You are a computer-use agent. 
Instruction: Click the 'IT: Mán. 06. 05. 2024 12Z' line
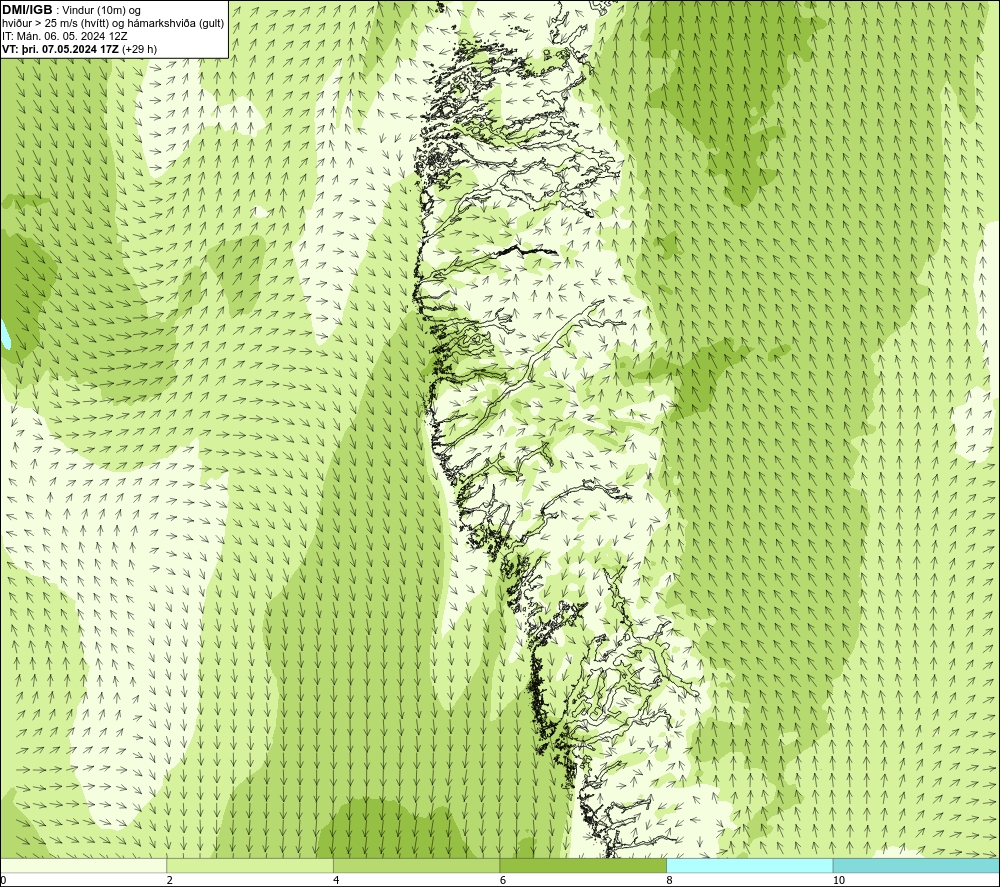(65, 36)
